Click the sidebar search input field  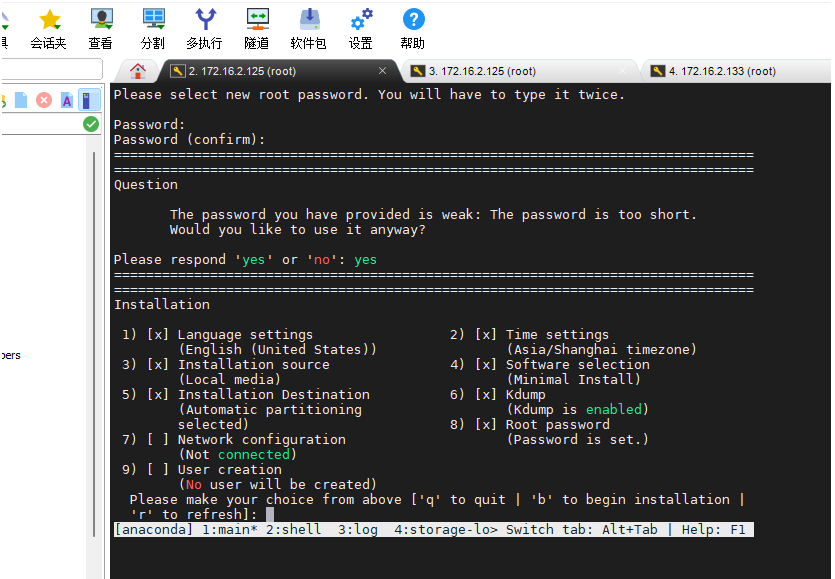50,69
